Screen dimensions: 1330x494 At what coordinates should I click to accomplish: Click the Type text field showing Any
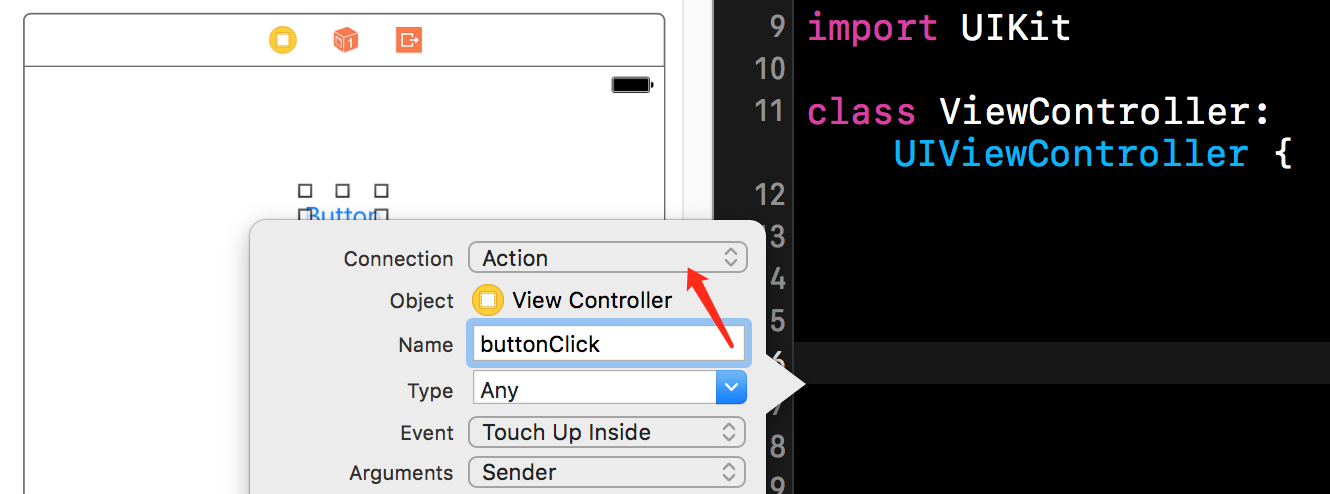595,388
